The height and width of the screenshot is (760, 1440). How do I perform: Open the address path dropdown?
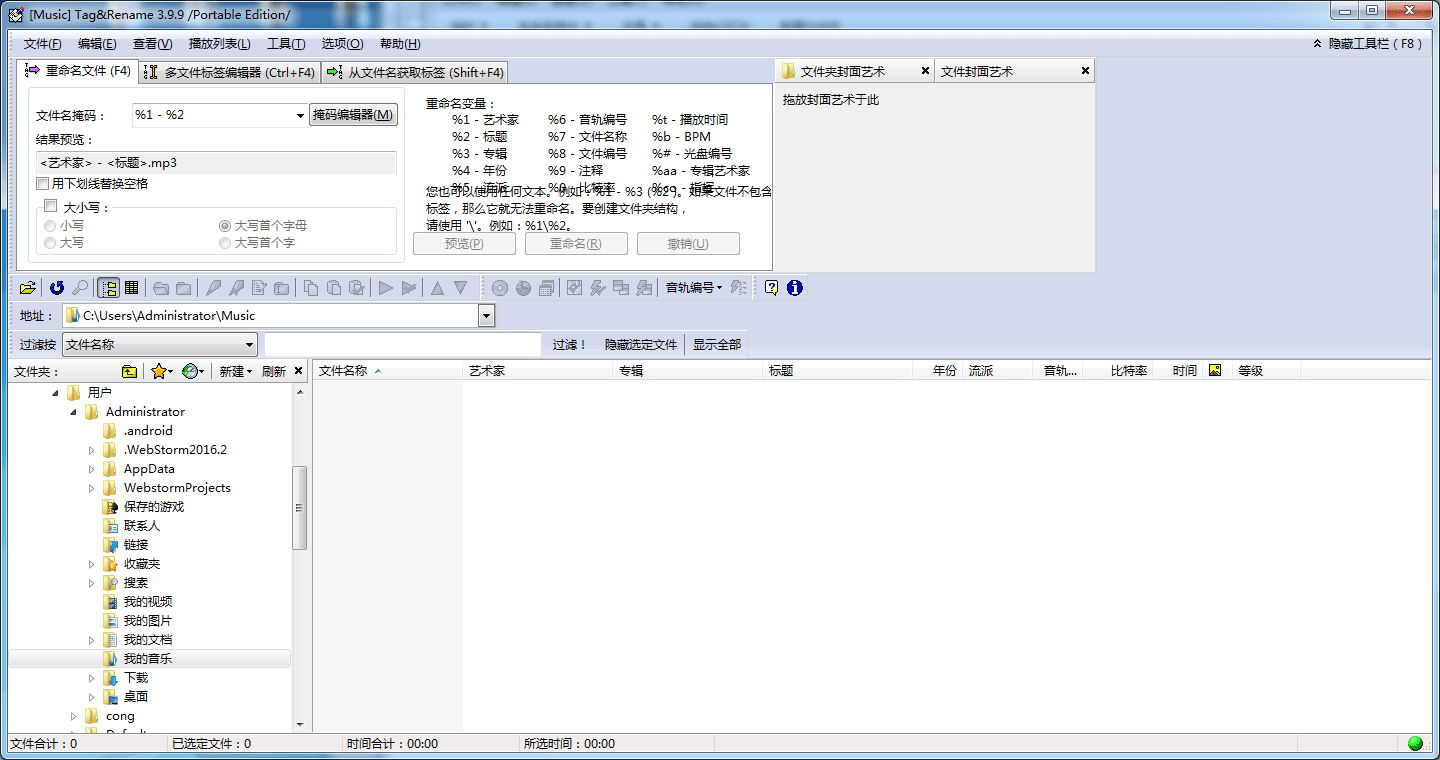486,316
